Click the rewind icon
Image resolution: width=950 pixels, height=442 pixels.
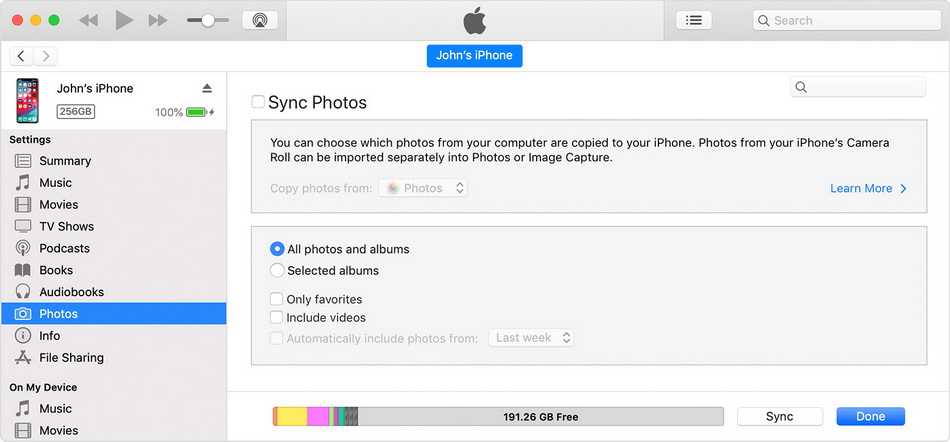point(88,20)
